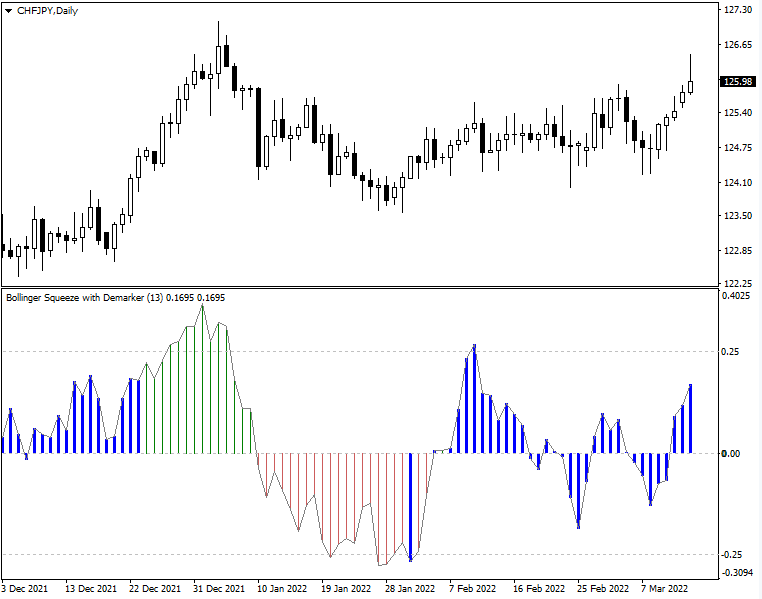Click the 122.25 price axis value
This screenshot has height=599, width=762.
coord(738,283)
